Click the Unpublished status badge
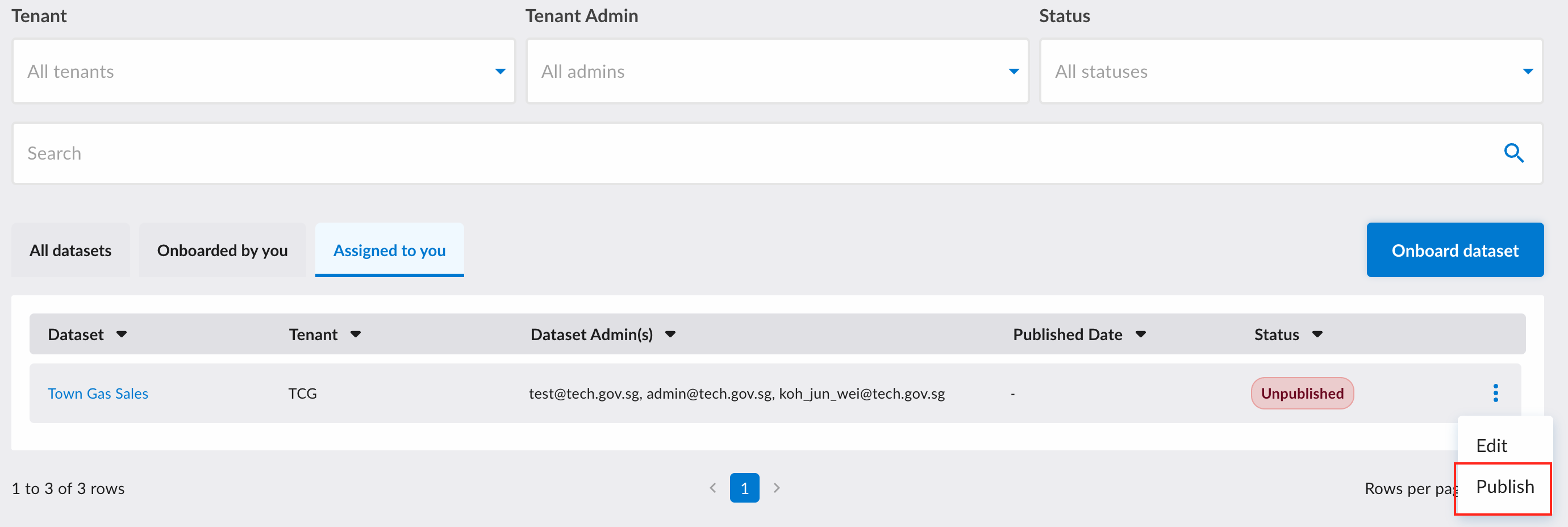 [1302, 394]
